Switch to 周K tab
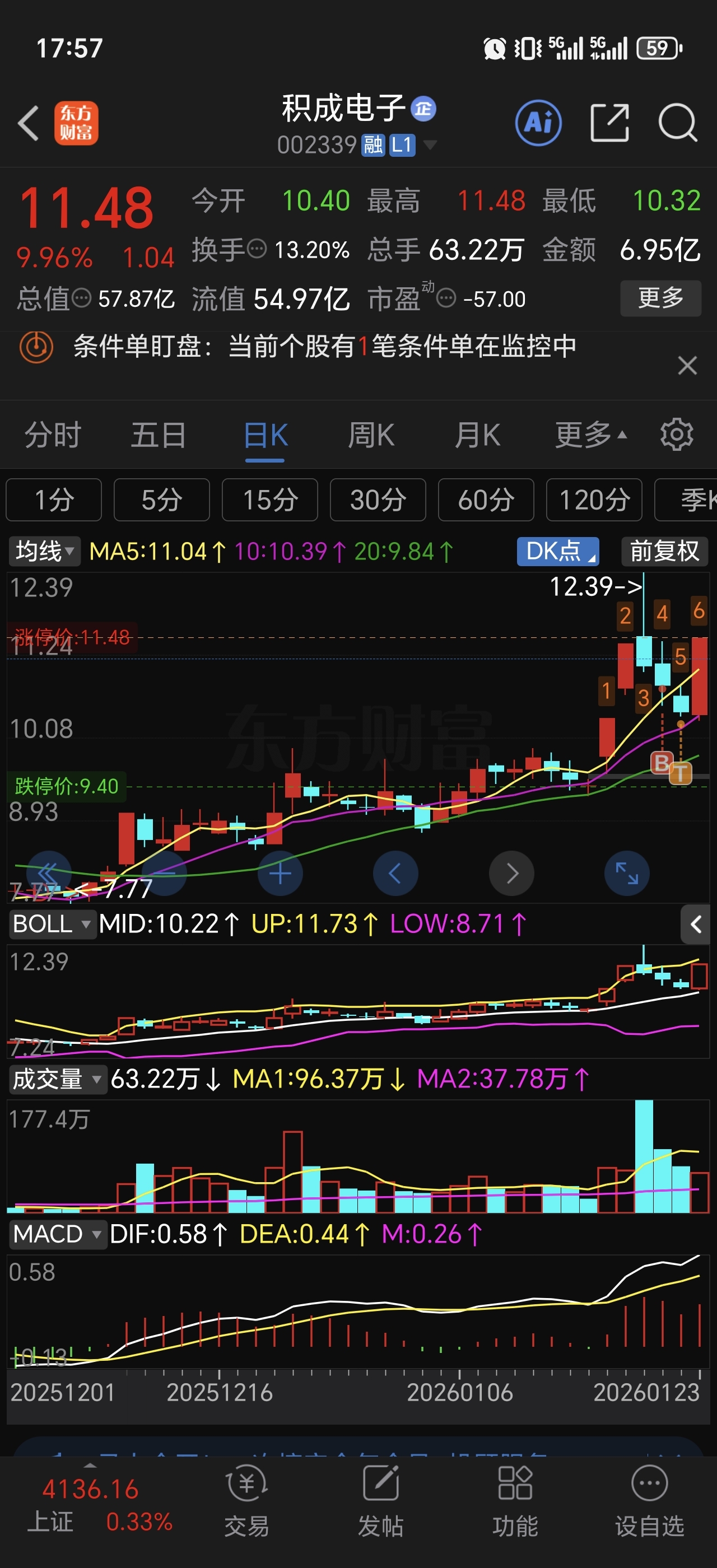Viewport: 717px width, 1568px height. tap(371, 435)
